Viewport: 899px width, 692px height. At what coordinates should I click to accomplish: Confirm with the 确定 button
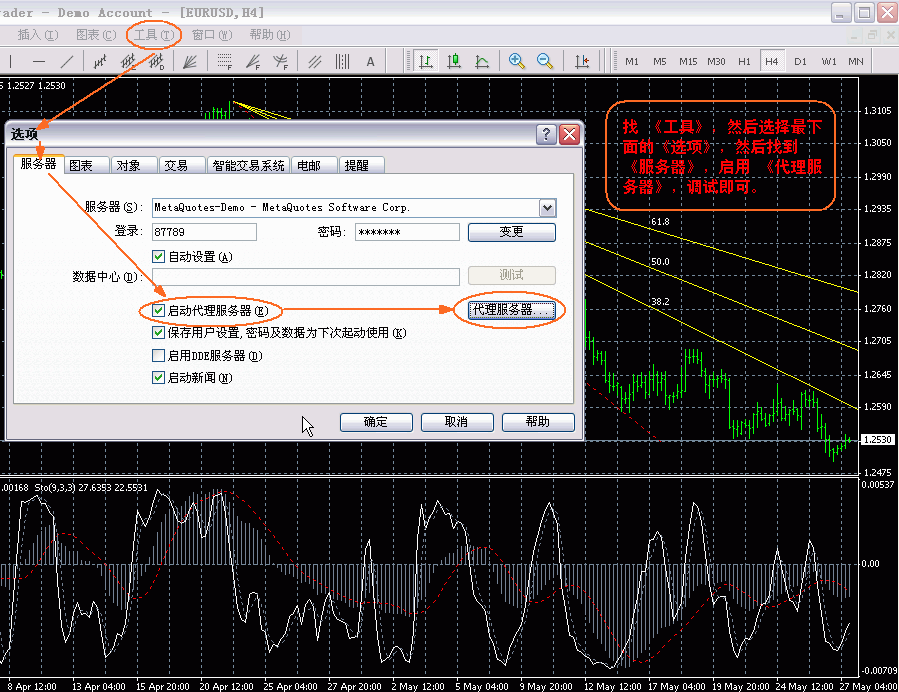click(x=376, y=422)
